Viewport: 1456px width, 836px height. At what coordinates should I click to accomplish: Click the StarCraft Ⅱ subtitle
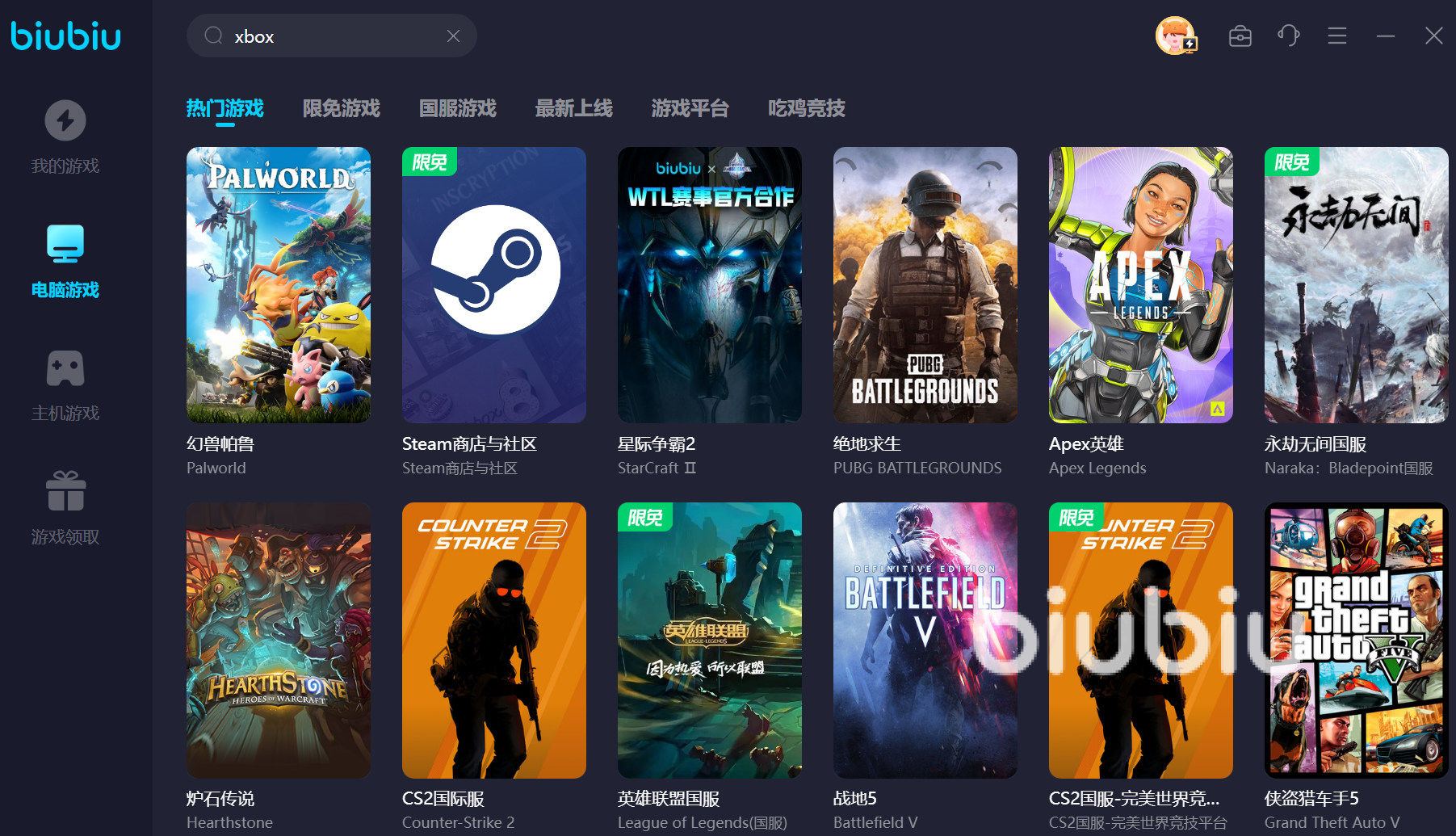657,468
